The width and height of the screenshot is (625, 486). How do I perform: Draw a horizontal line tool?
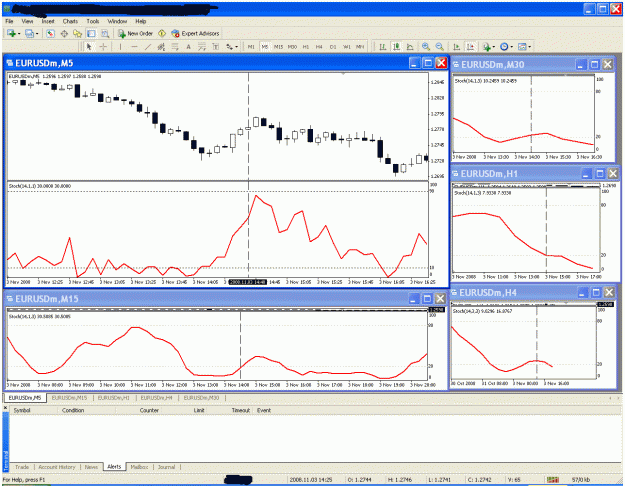click(x=134, y=47)
